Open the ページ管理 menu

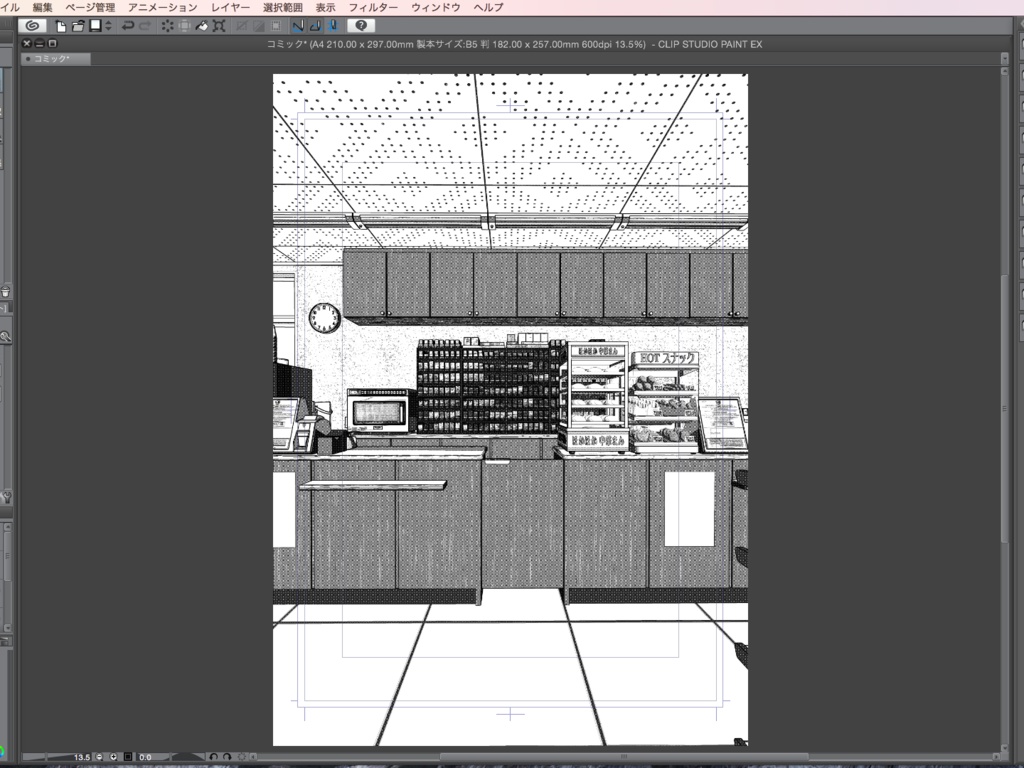tap(90, 7)
